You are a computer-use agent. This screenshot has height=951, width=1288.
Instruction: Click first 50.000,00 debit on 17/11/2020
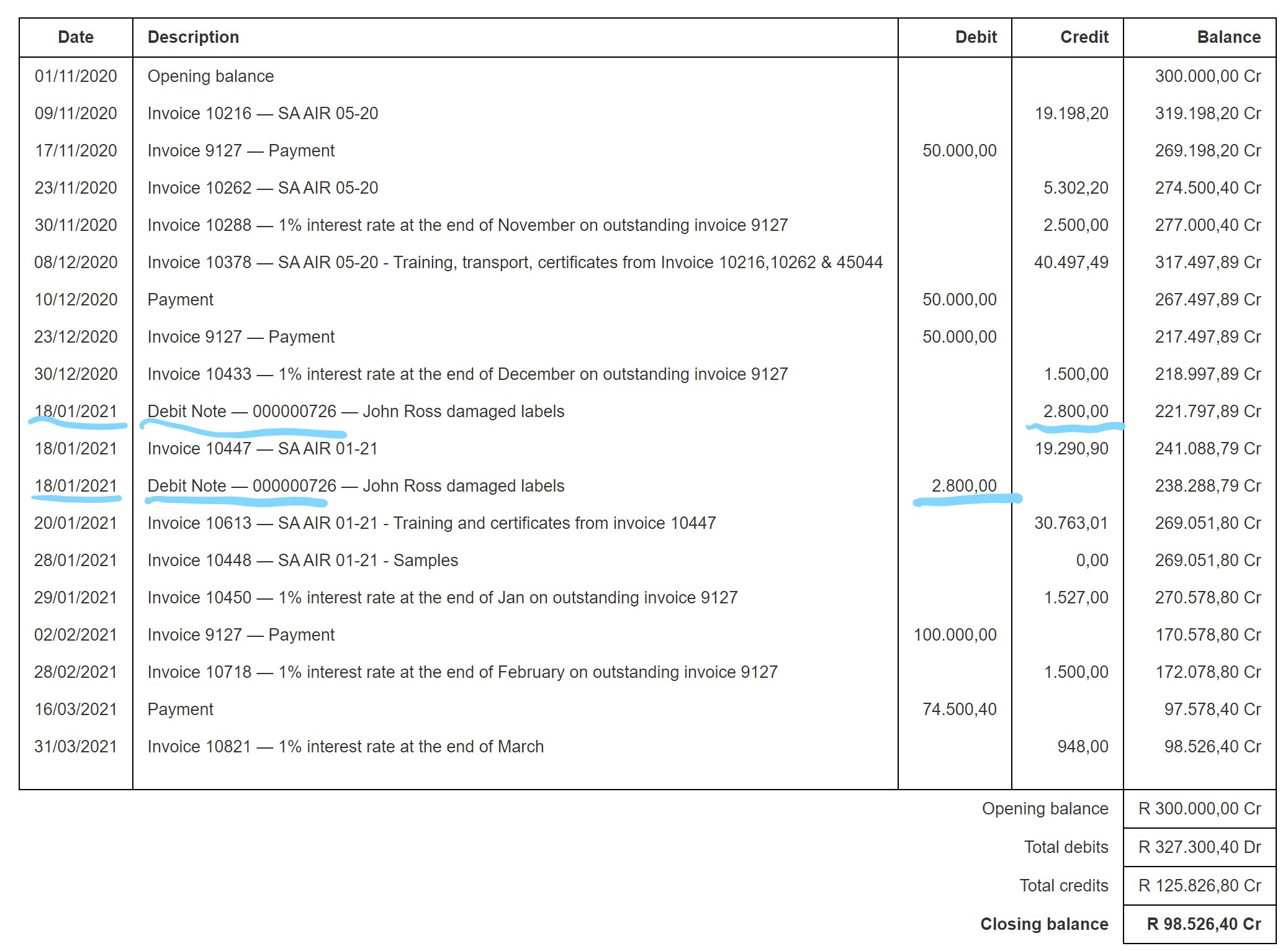[959, 151]
